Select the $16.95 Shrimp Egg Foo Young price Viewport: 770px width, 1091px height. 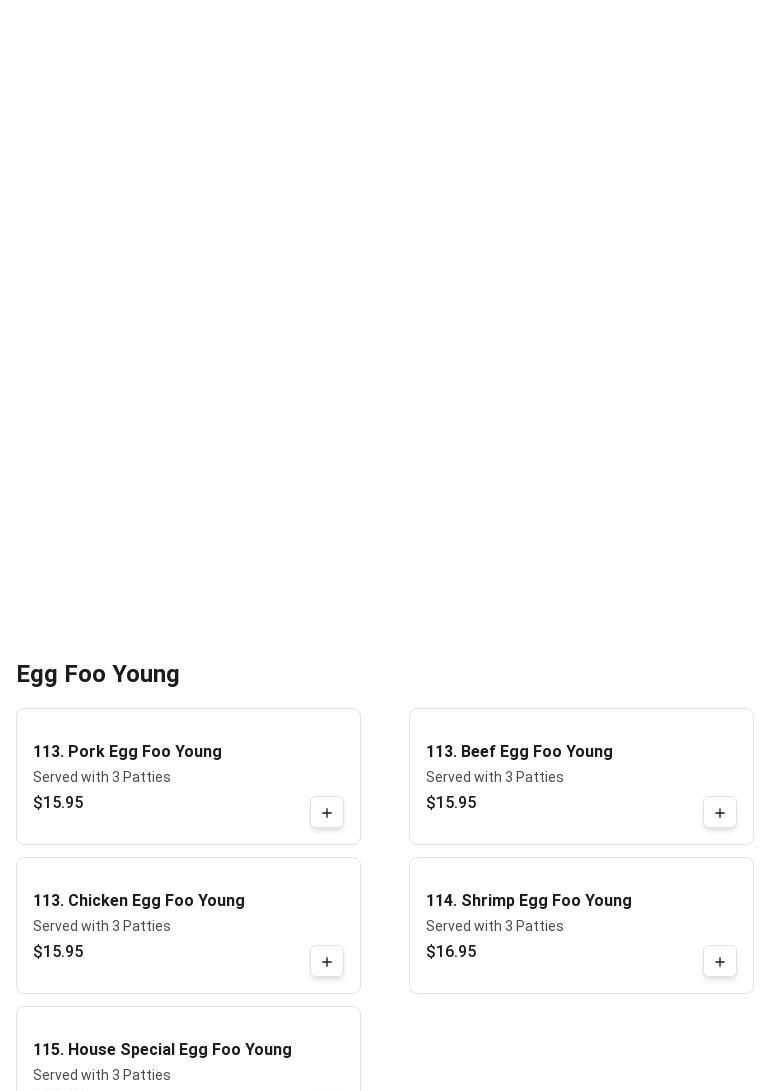click(x=451, y=951)
